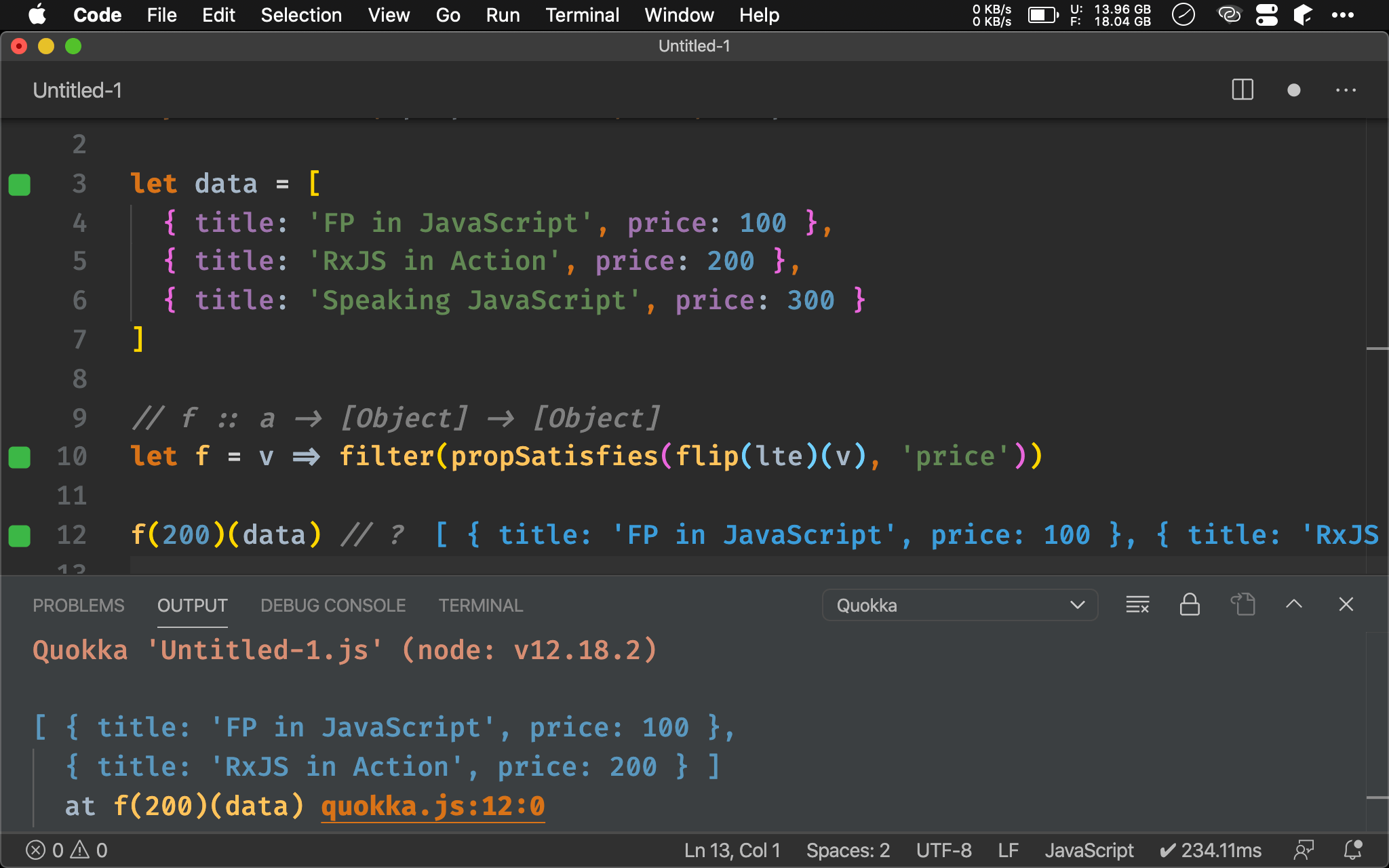Click the UTF-8 encoding selector
The width and height of the screenshot is (1389, 868).
click(x=943, y=850)
